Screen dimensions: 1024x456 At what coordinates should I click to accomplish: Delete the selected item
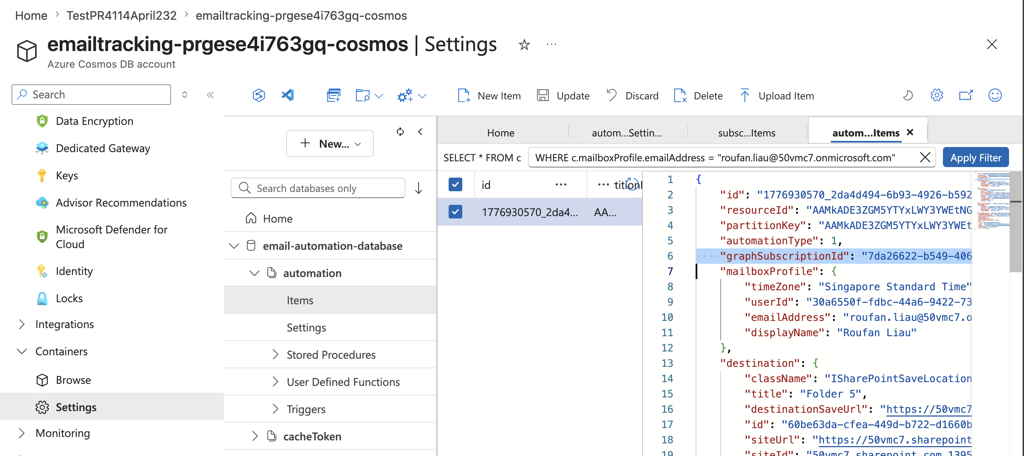(x=698, y=95)
